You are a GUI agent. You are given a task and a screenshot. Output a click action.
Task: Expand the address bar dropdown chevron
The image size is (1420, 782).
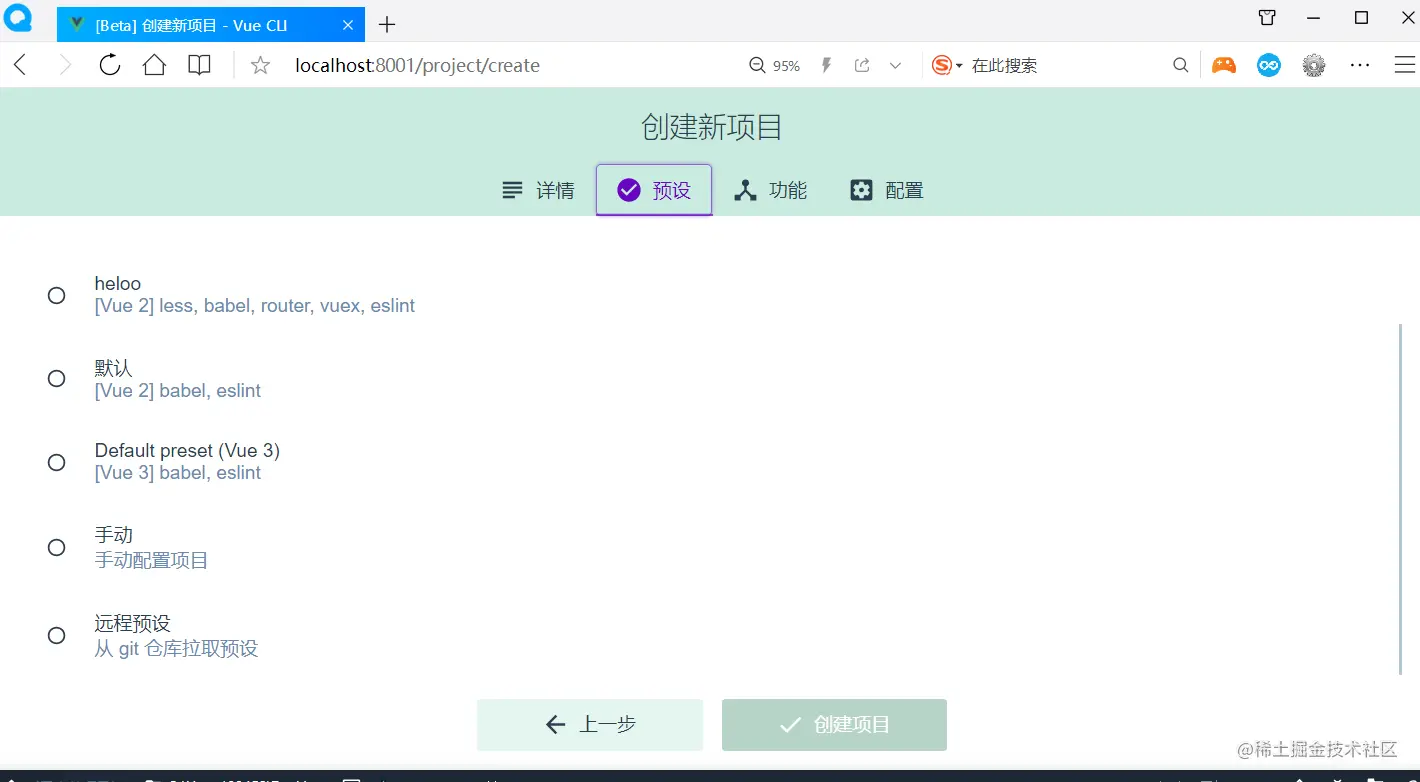pos(895,65)
